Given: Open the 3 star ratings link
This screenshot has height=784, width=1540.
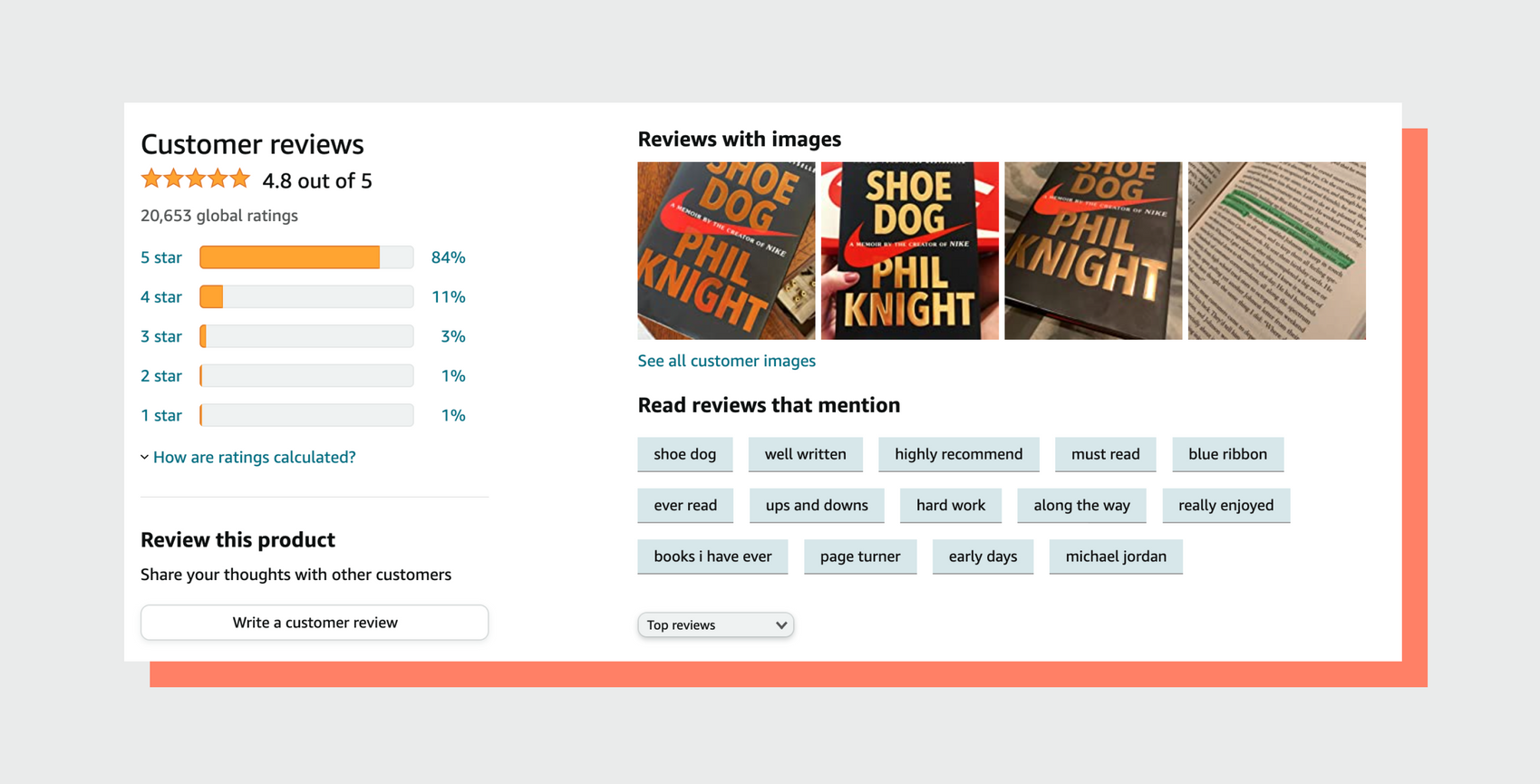Looking at the screenshot, I should (161, 336).
